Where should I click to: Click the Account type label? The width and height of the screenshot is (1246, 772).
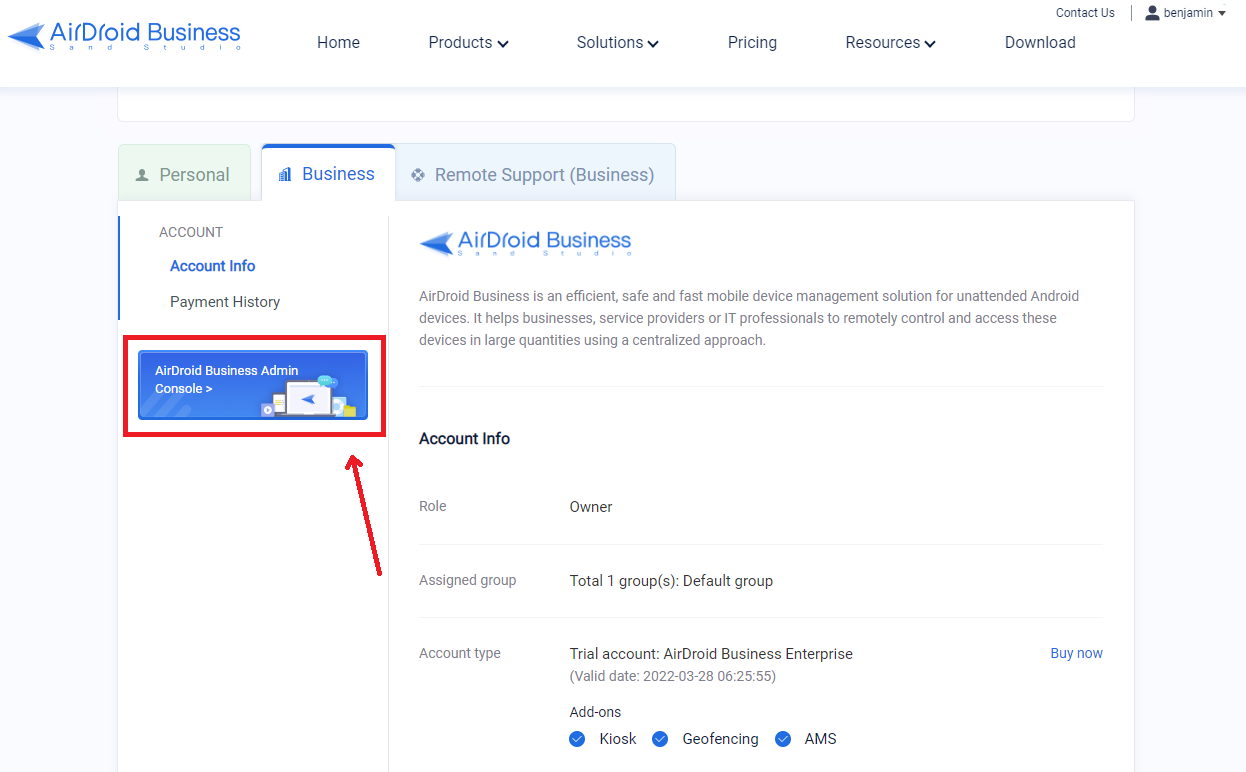point(460,653)
